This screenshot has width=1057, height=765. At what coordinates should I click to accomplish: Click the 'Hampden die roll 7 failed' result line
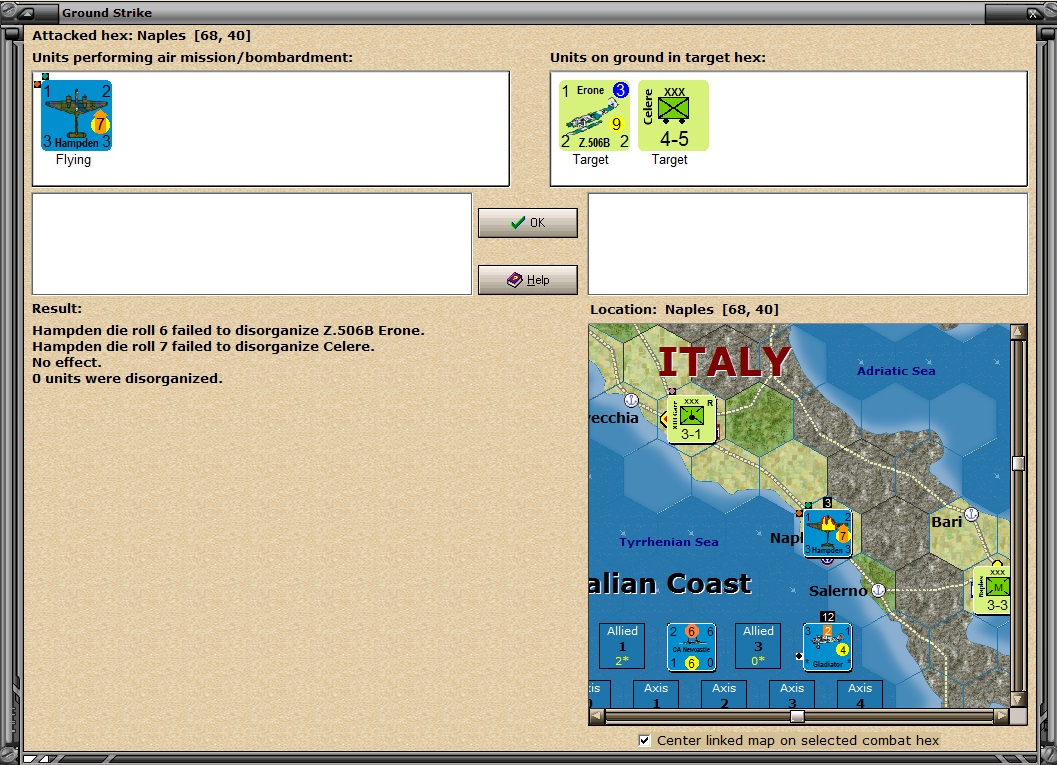click(x=203, y=346)
